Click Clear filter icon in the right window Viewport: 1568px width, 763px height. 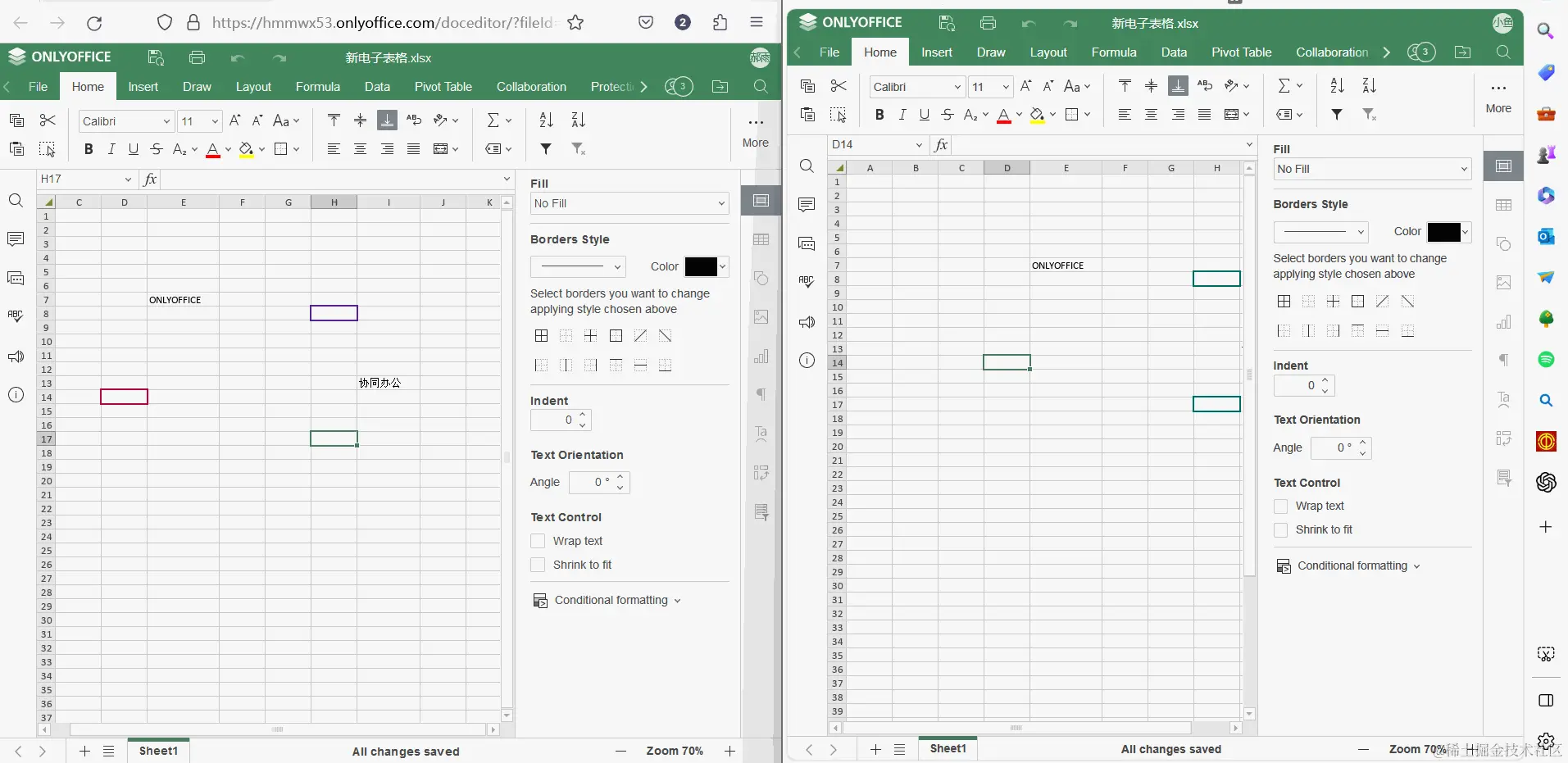tap(1369, 115)
